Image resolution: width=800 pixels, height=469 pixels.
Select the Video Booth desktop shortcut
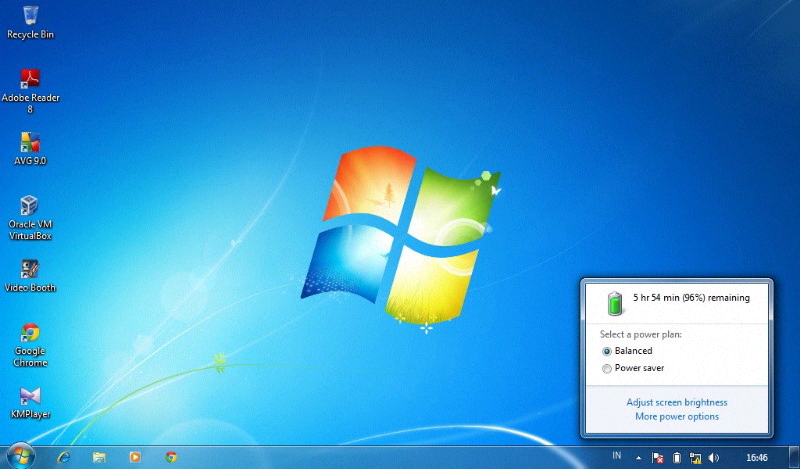click(30, 276)
